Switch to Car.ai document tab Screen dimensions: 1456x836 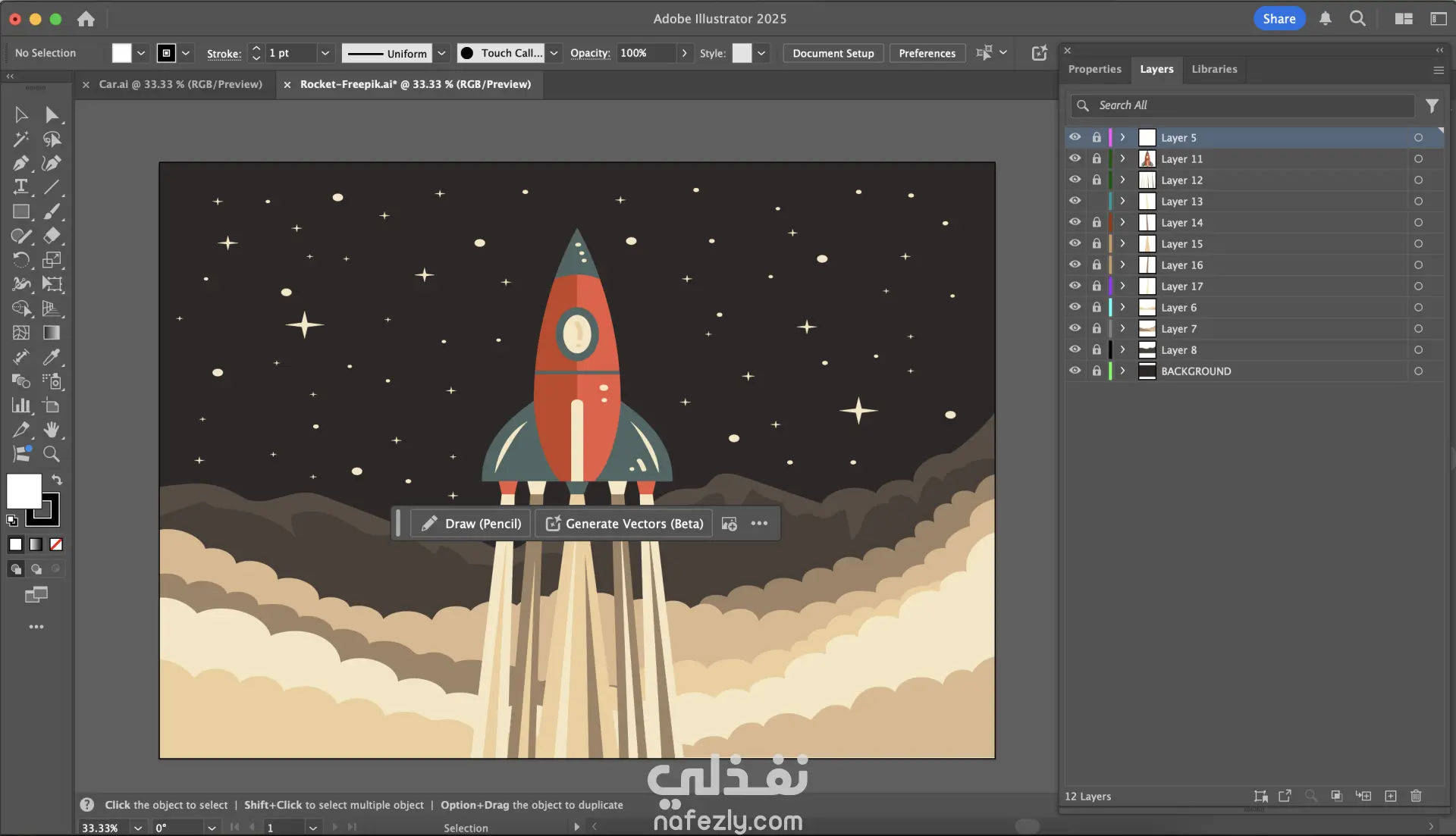(x=180, y=84)
